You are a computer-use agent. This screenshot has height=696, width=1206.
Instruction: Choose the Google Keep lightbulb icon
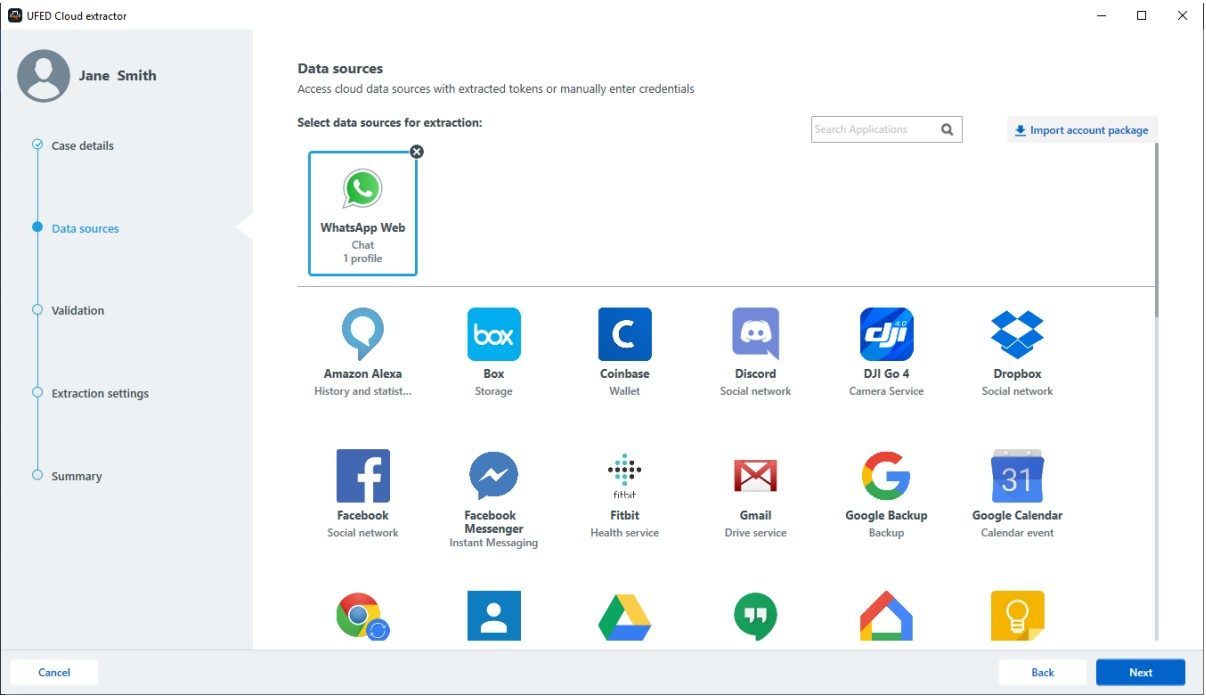tap(1017, 616)
